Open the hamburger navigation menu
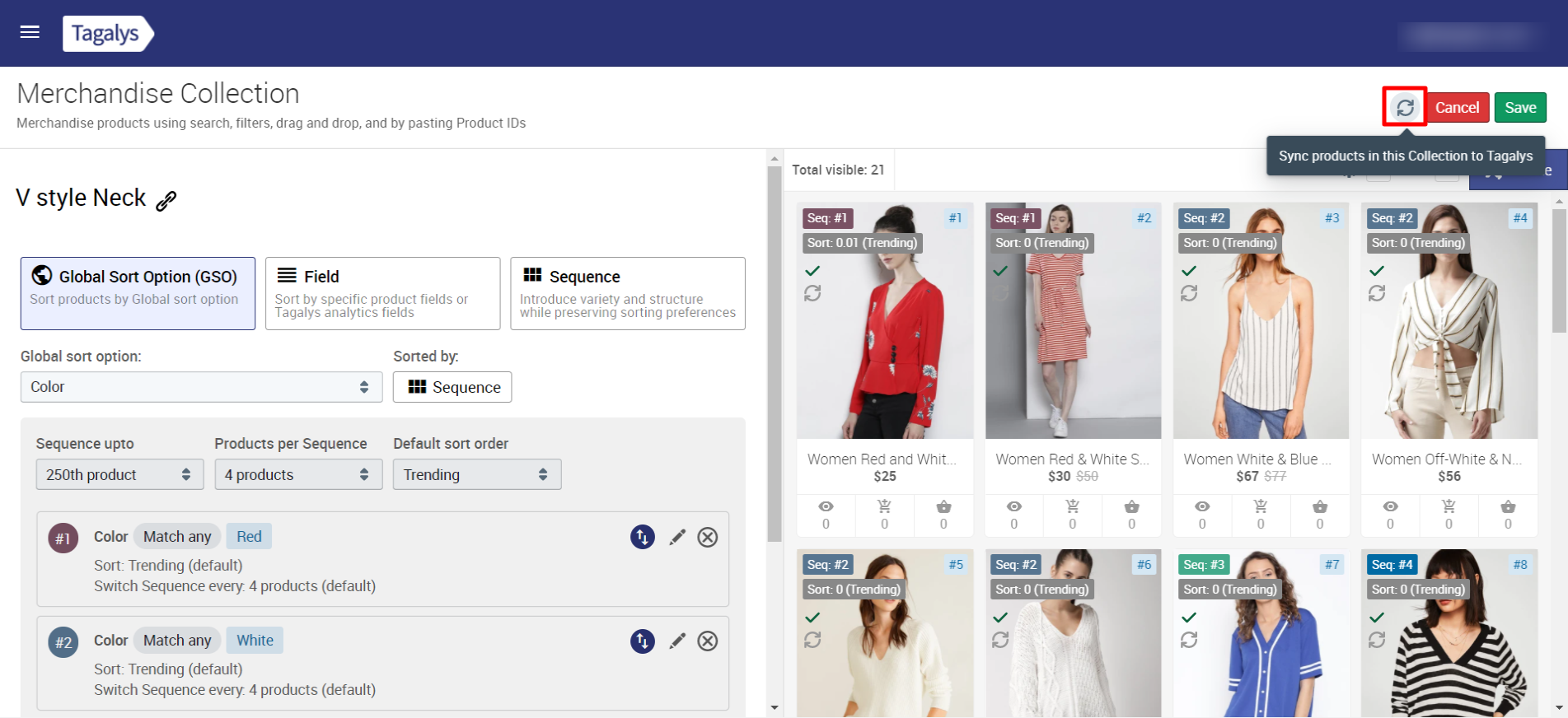The image size is (1568, 718). pos(30,32)
